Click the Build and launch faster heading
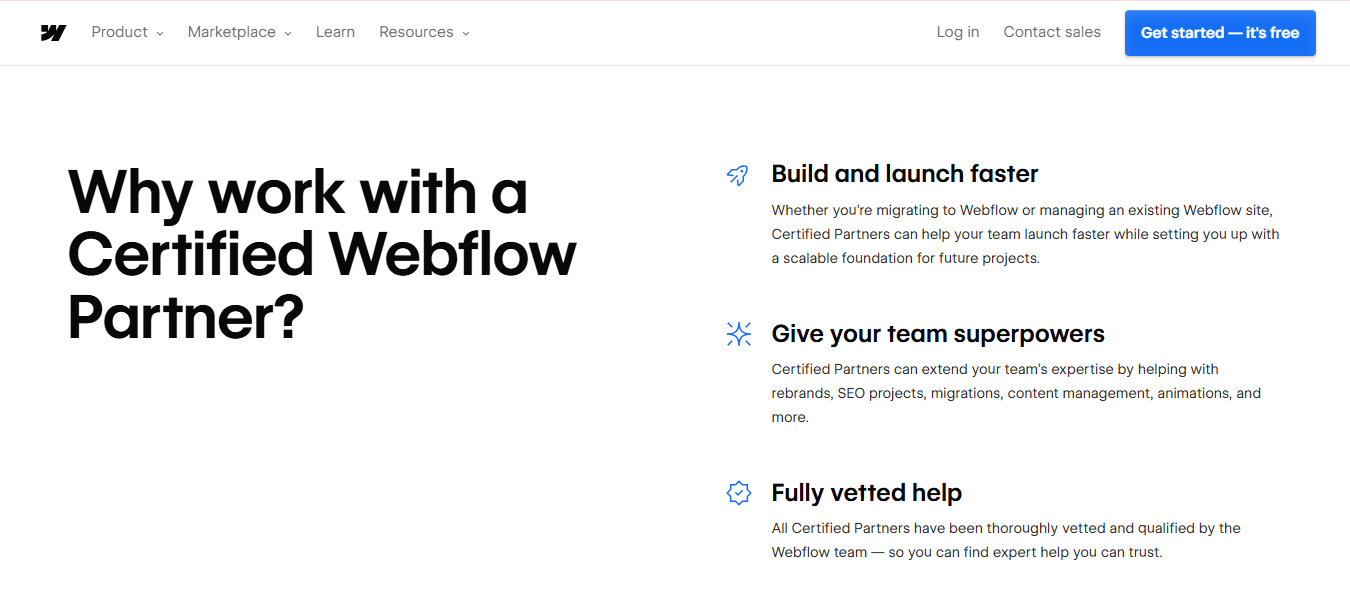 coord(905,174)
